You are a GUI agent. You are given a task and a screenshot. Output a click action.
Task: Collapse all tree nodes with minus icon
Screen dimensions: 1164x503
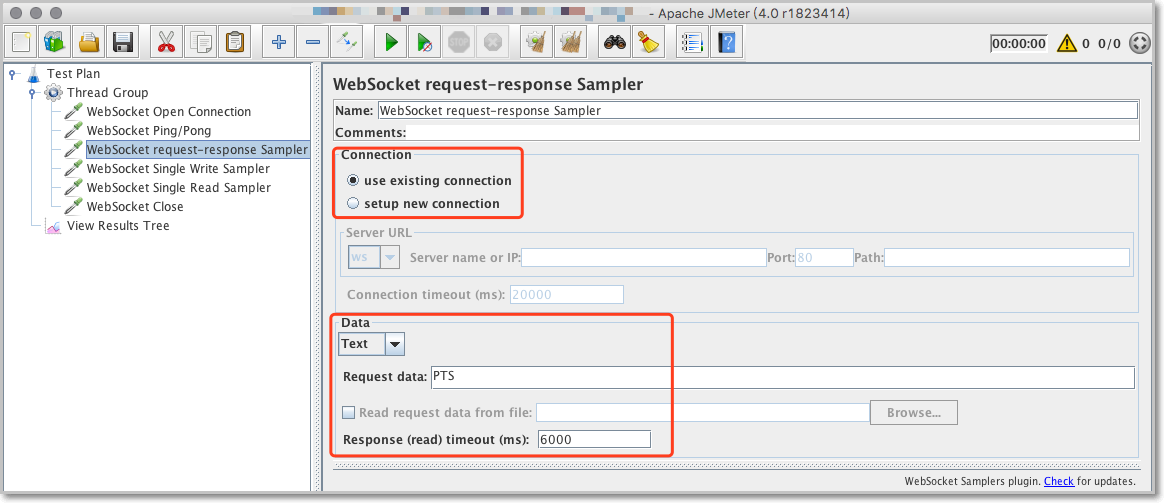(313, 42)
